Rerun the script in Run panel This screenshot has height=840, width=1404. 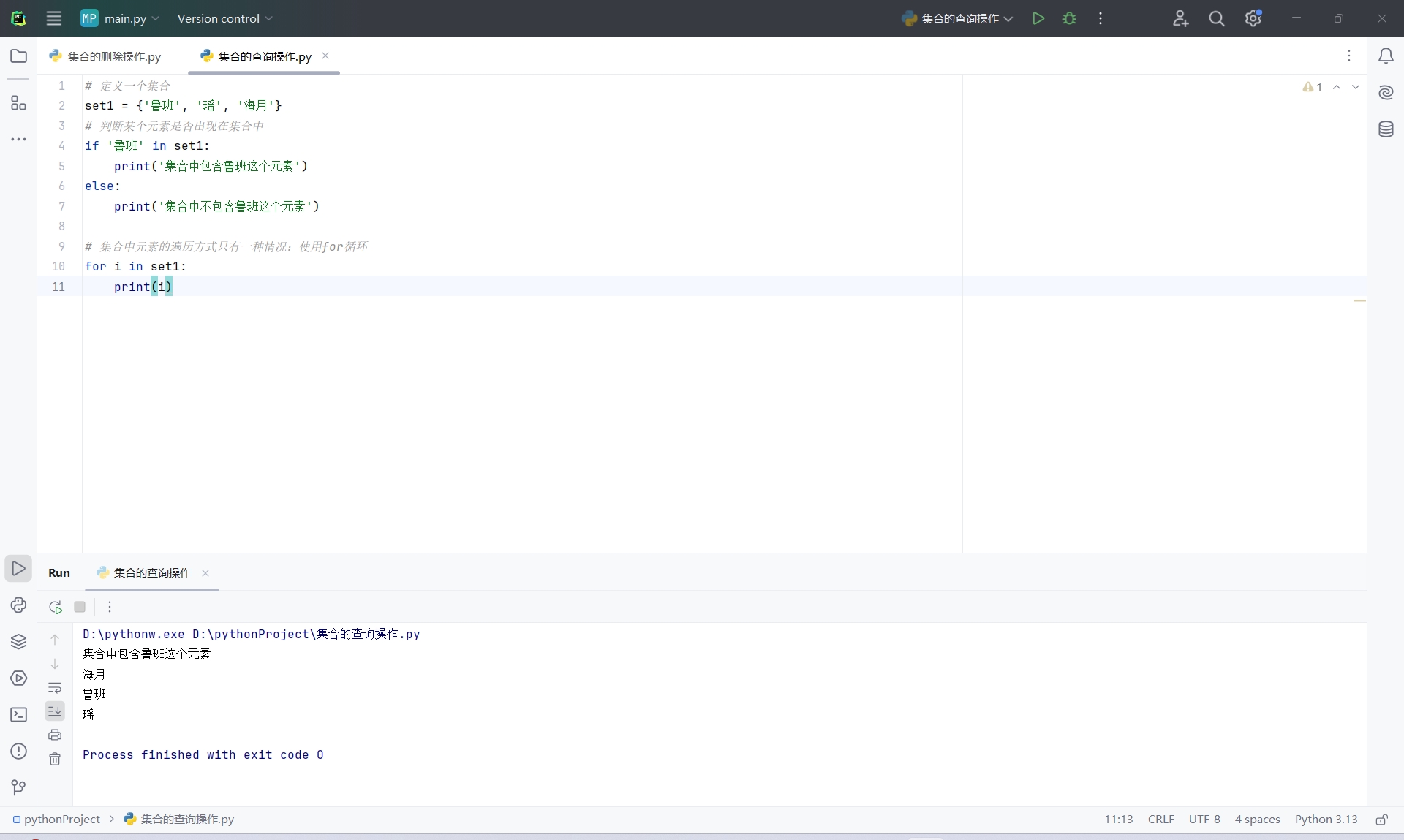pos(56,607)
